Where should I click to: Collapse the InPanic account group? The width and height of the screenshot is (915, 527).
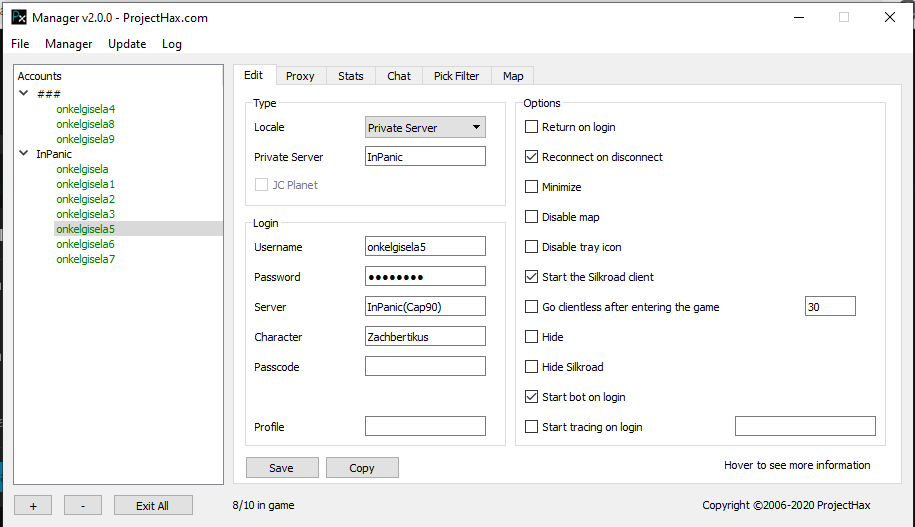pos(24,154)
